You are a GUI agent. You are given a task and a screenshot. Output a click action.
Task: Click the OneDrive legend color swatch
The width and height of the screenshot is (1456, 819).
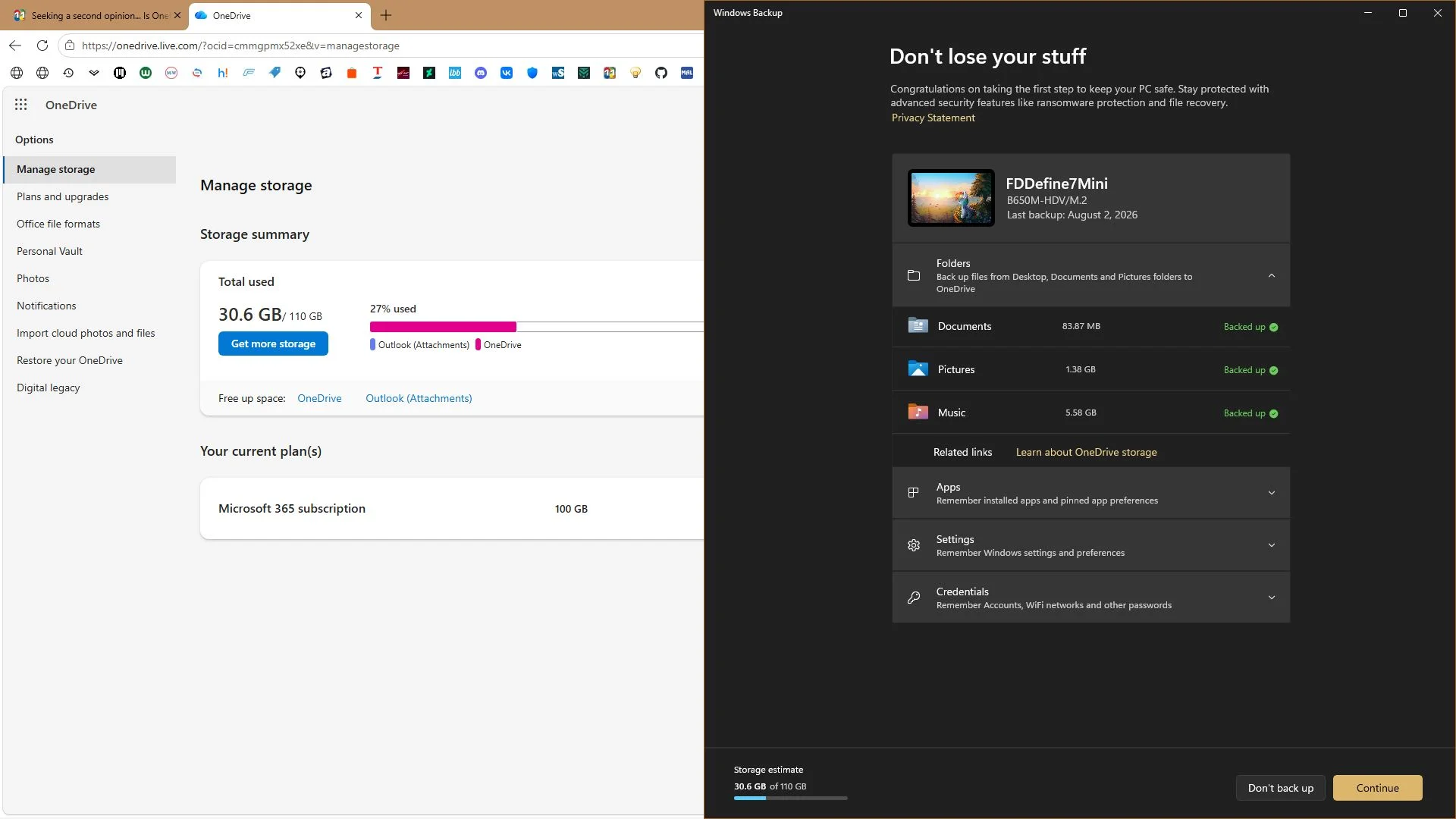pyautogui.click(x=478, y=344)
